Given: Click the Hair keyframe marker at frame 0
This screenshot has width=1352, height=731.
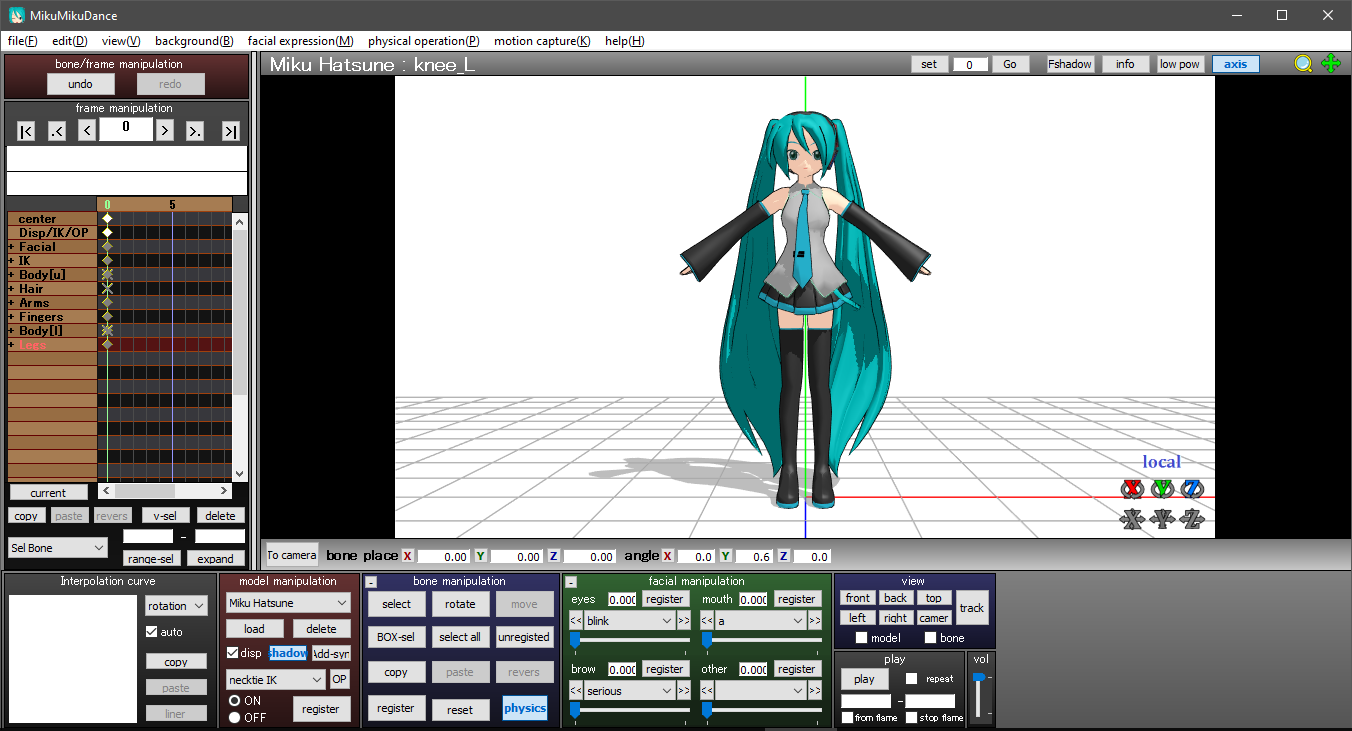Looking at the screenshot, I should point(107,288).
